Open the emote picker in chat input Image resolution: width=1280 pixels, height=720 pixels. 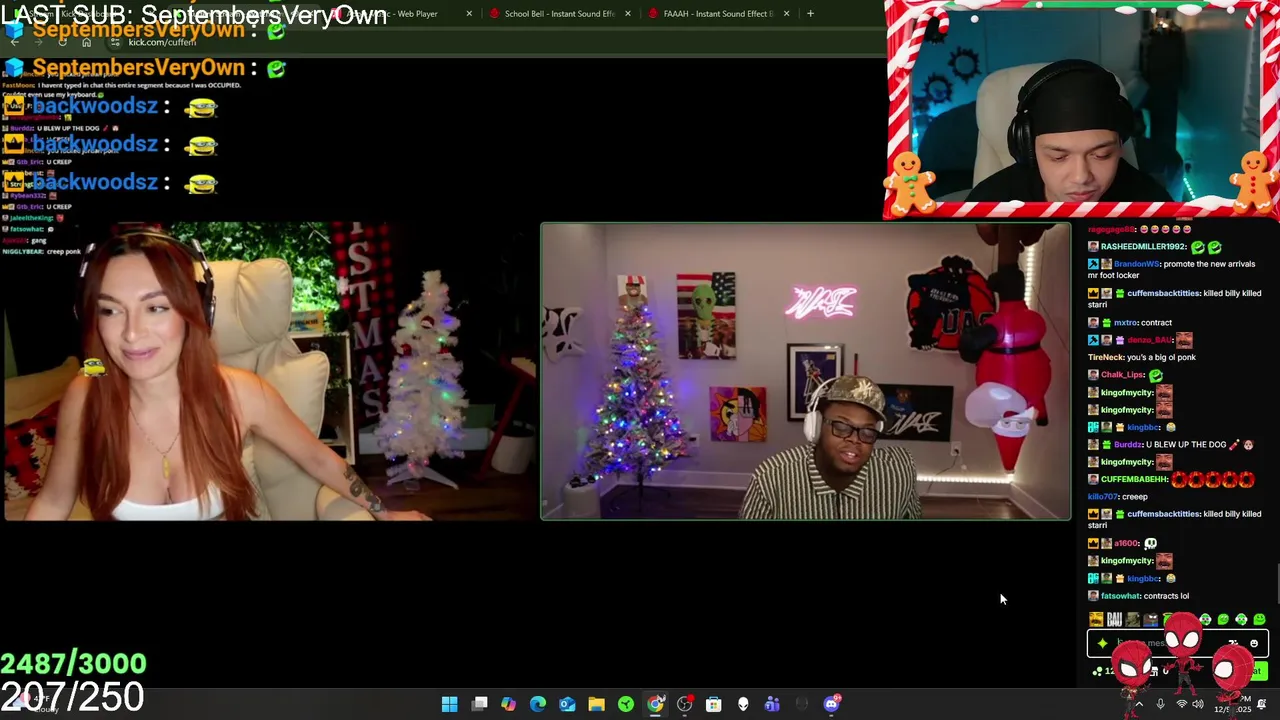(1254, 644)
